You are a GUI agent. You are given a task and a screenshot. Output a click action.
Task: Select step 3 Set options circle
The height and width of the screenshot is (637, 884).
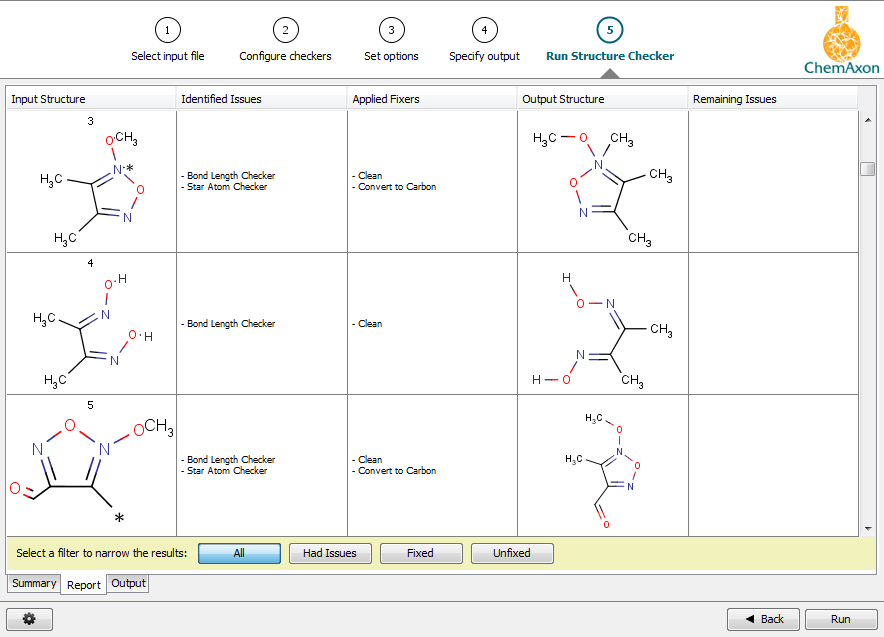(x=391, y=29)
